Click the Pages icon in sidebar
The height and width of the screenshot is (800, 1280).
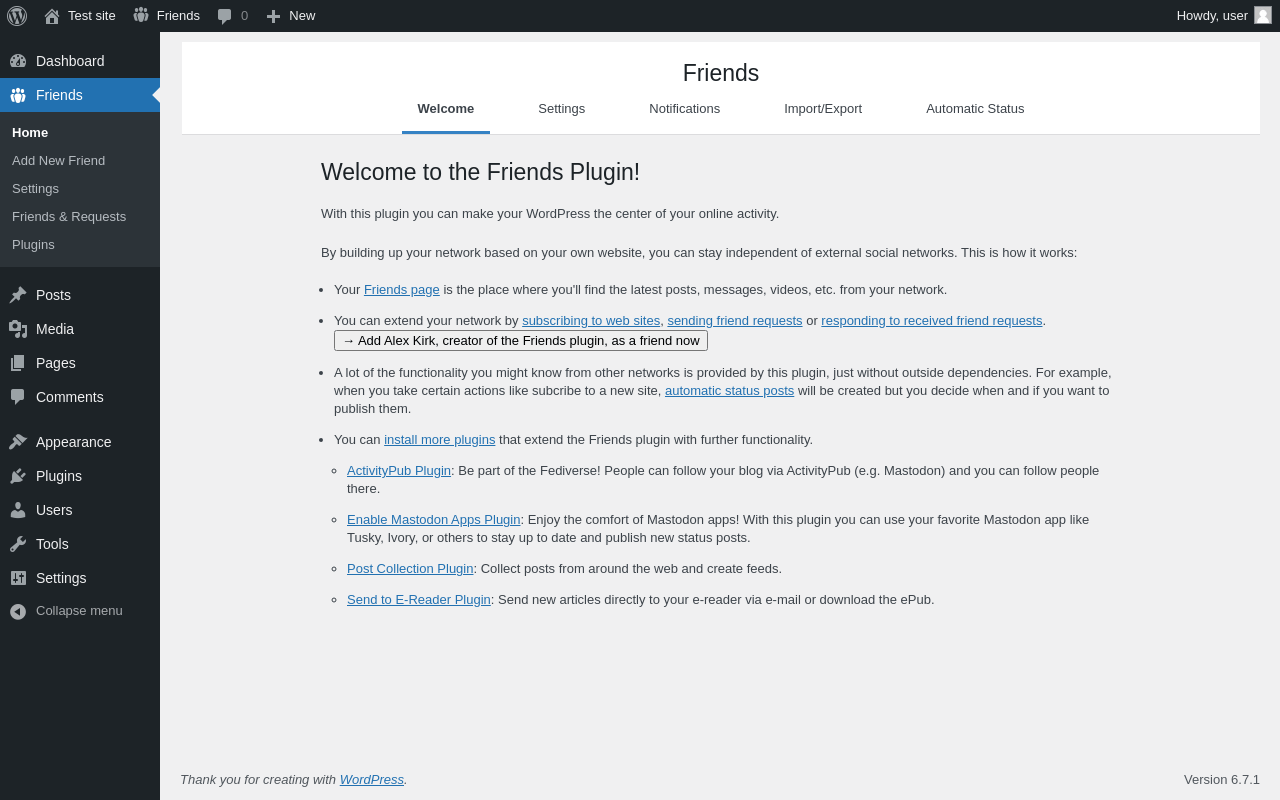18,363
